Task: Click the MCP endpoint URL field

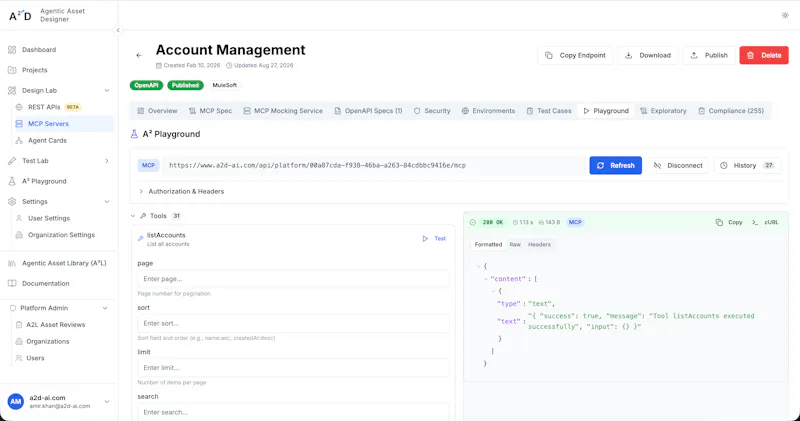Action: click(374, 165)
